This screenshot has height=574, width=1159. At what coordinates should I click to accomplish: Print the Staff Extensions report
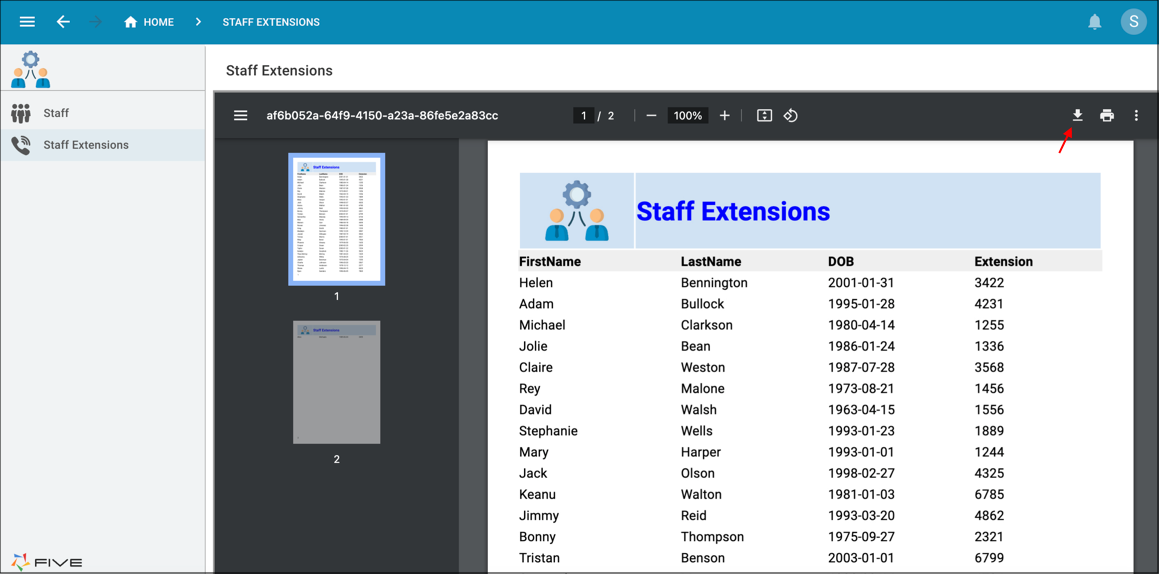click(1107, 116)
